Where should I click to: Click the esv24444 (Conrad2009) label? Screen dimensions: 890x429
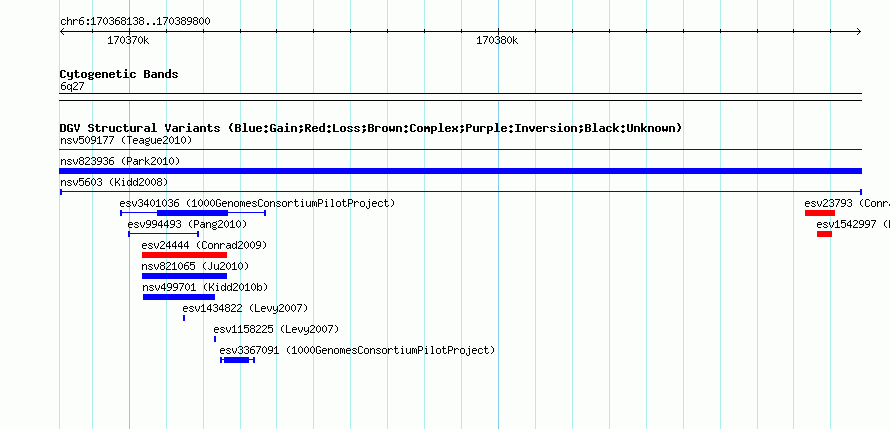(x=204, y=245)
